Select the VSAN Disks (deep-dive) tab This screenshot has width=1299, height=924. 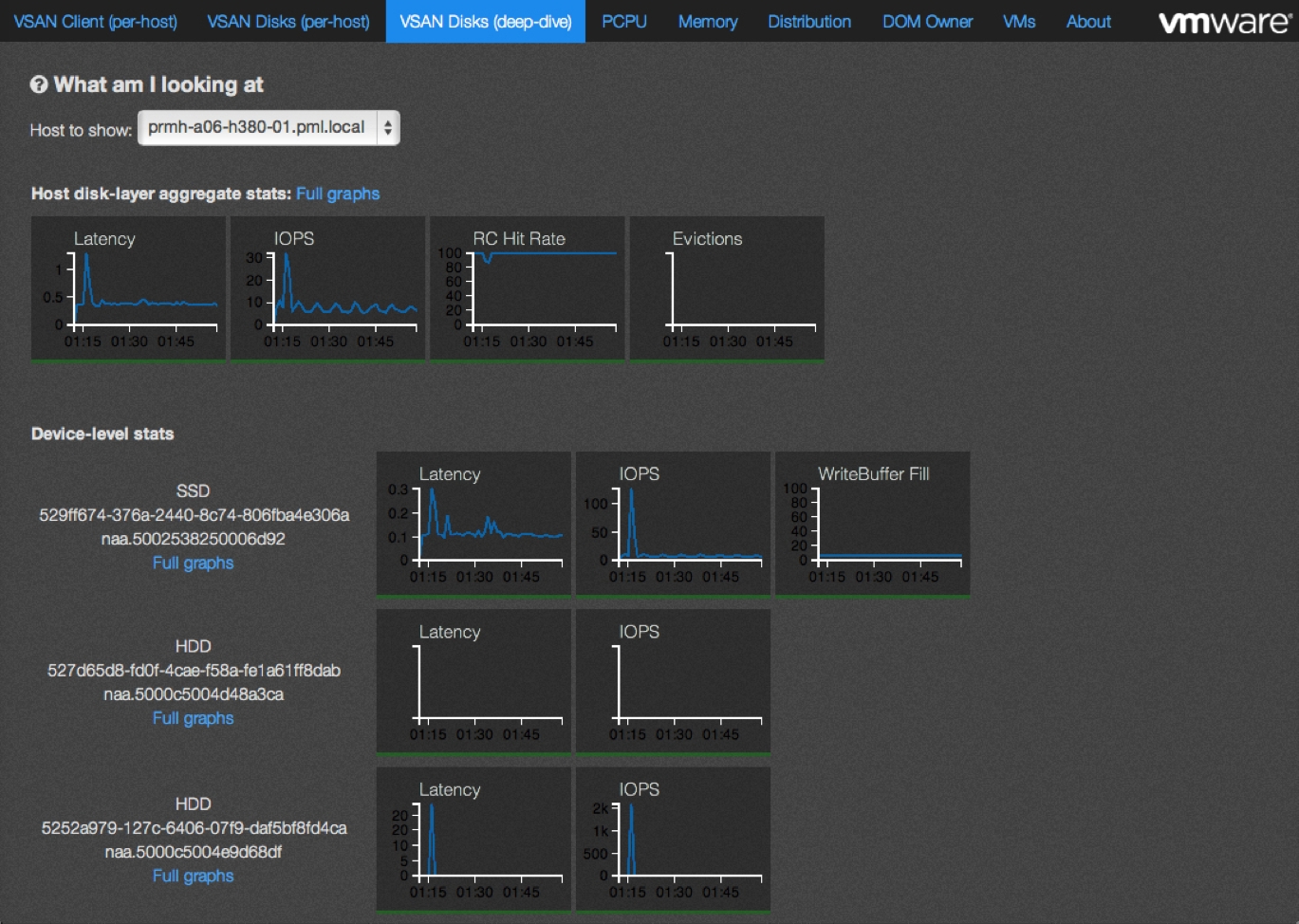(486, 21)
